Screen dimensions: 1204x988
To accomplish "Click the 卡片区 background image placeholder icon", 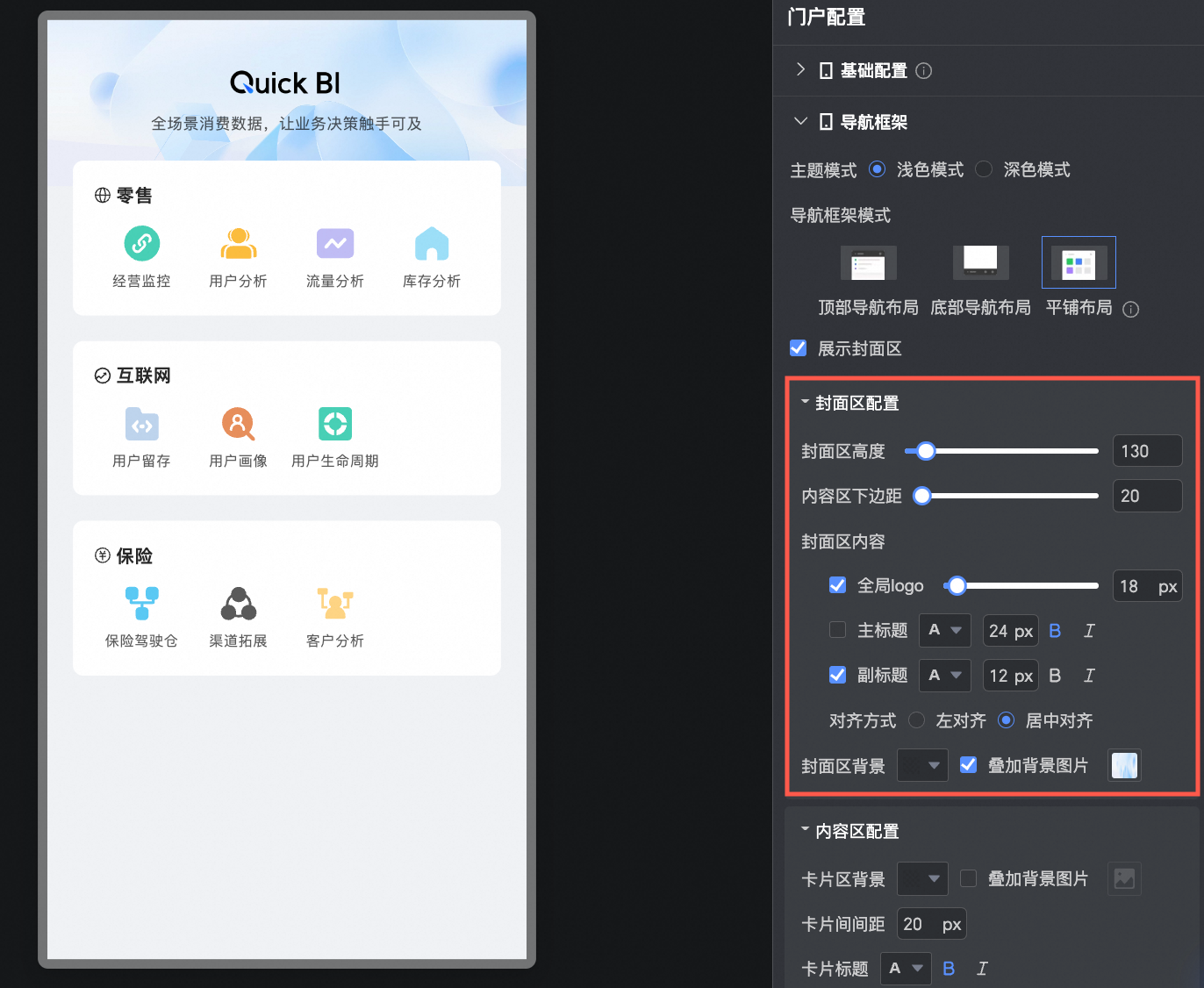I will pyautogui.click(x=1124, y=878).
